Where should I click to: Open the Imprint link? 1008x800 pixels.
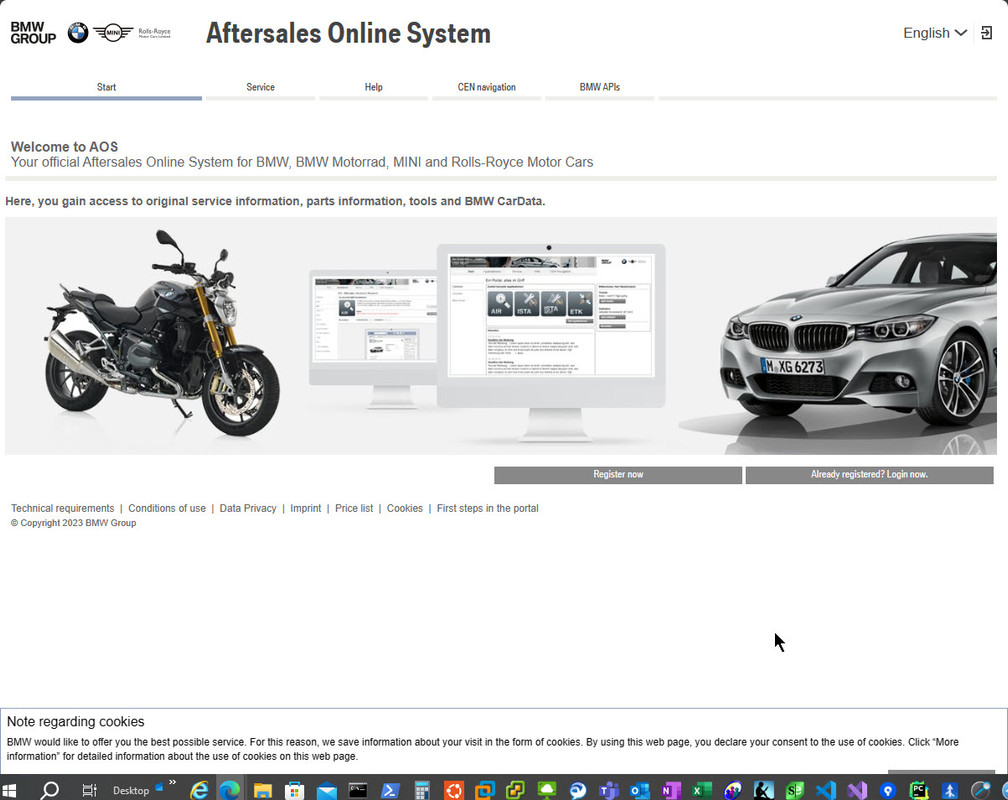[305, 508]
